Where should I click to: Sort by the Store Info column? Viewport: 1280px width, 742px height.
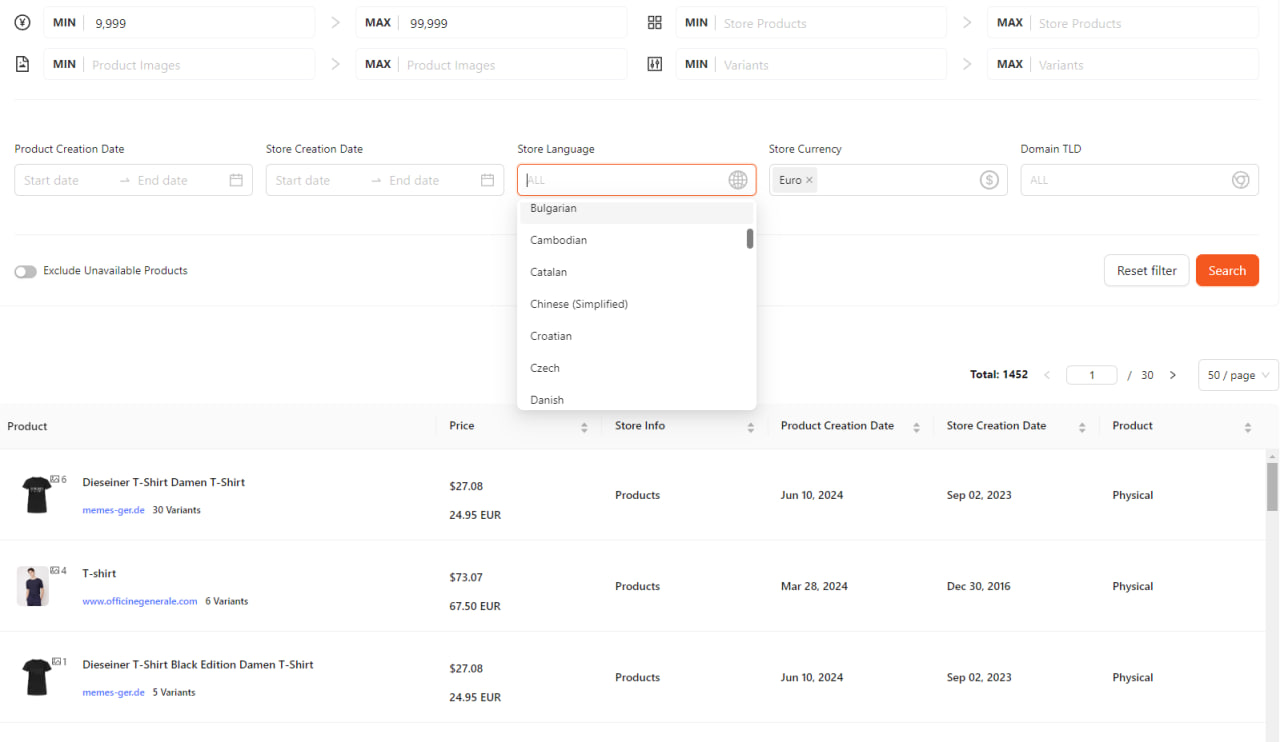(x=750, y=427)
